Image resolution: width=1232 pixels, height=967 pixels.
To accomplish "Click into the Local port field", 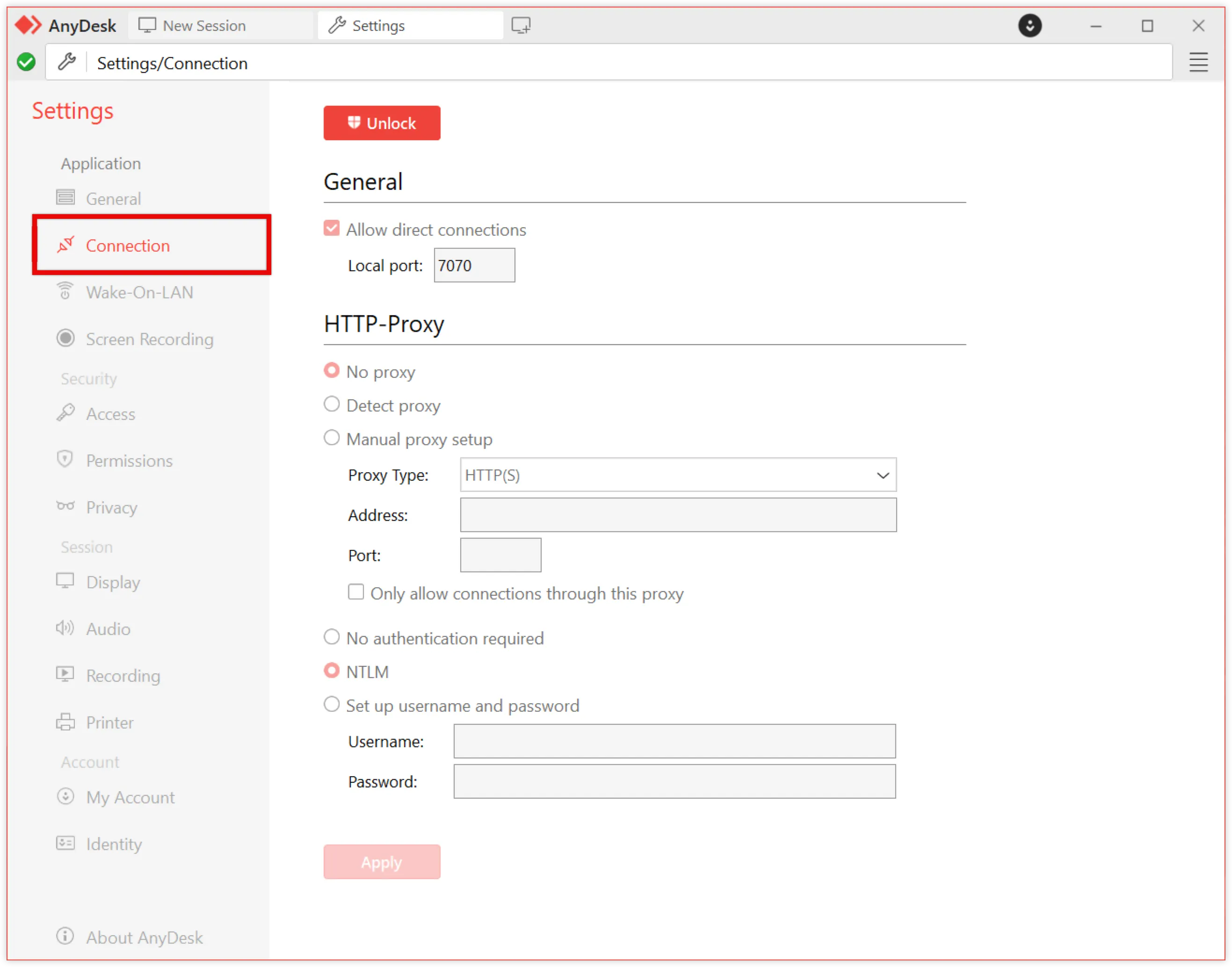I will 474,266.
